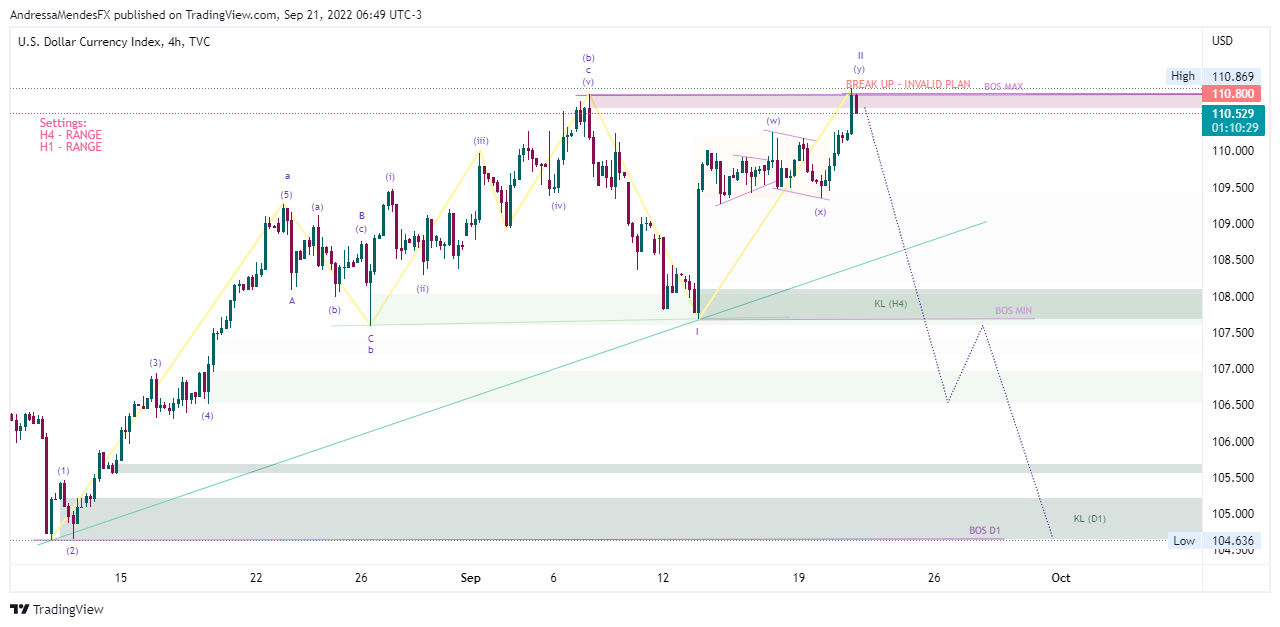Select 'BREAK UP - INVALID PLAN' annotation

[908, 85]
